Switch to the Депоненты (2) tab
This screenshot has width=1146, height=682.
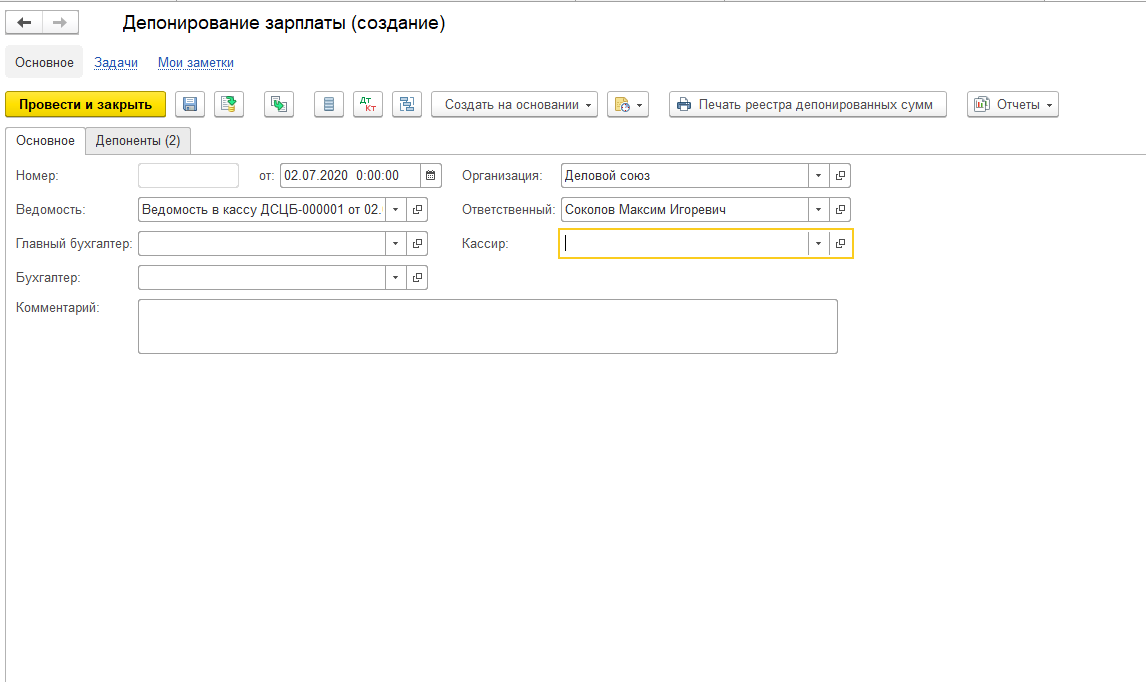138,141
